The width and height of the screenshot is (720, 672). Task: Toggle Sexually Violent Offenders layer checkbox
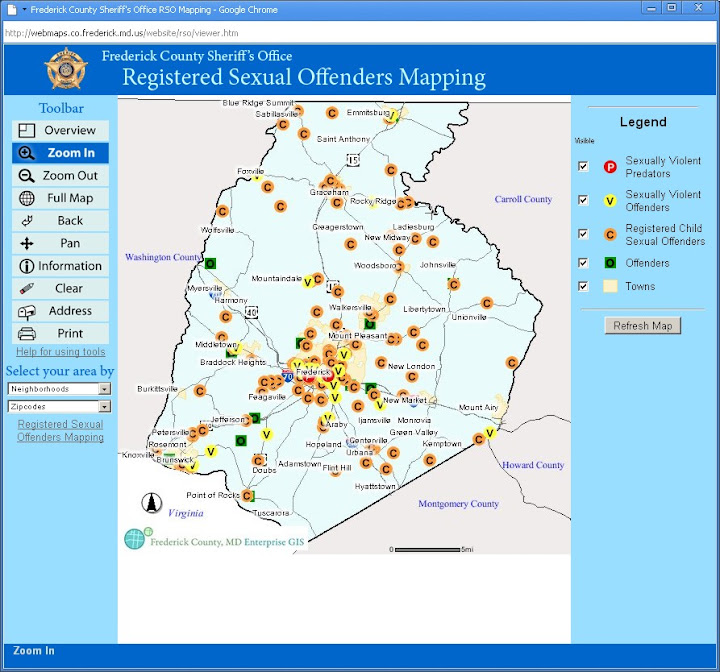[x=583, y=201]
